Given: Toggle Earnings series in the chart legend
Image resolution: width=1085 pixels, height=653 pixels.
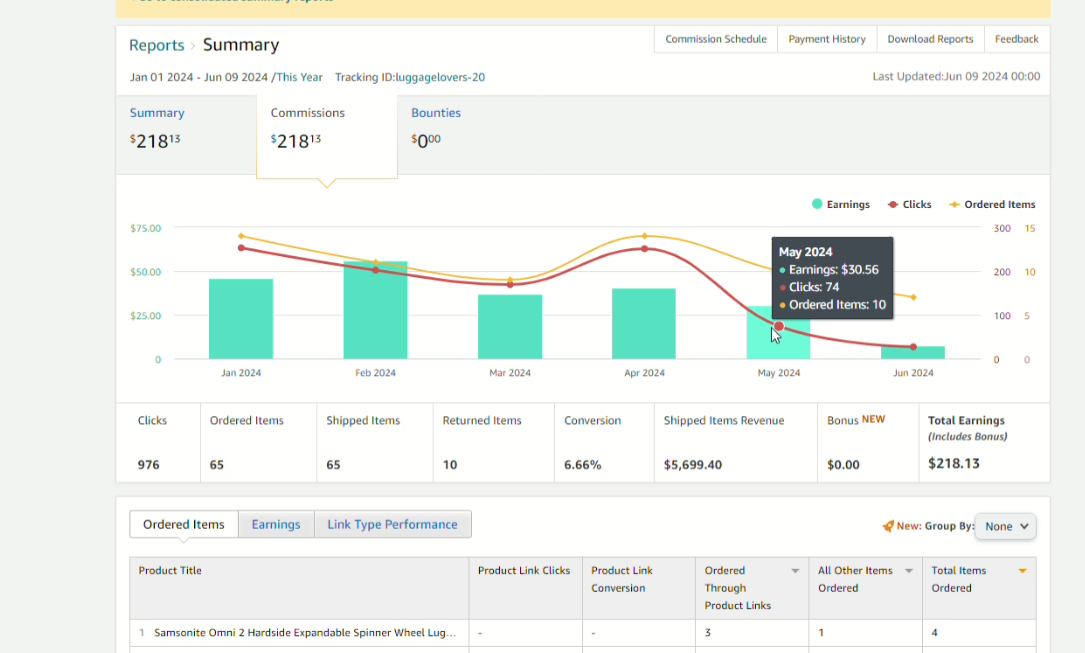Looking at the screenshot, I should pos(841,204).
